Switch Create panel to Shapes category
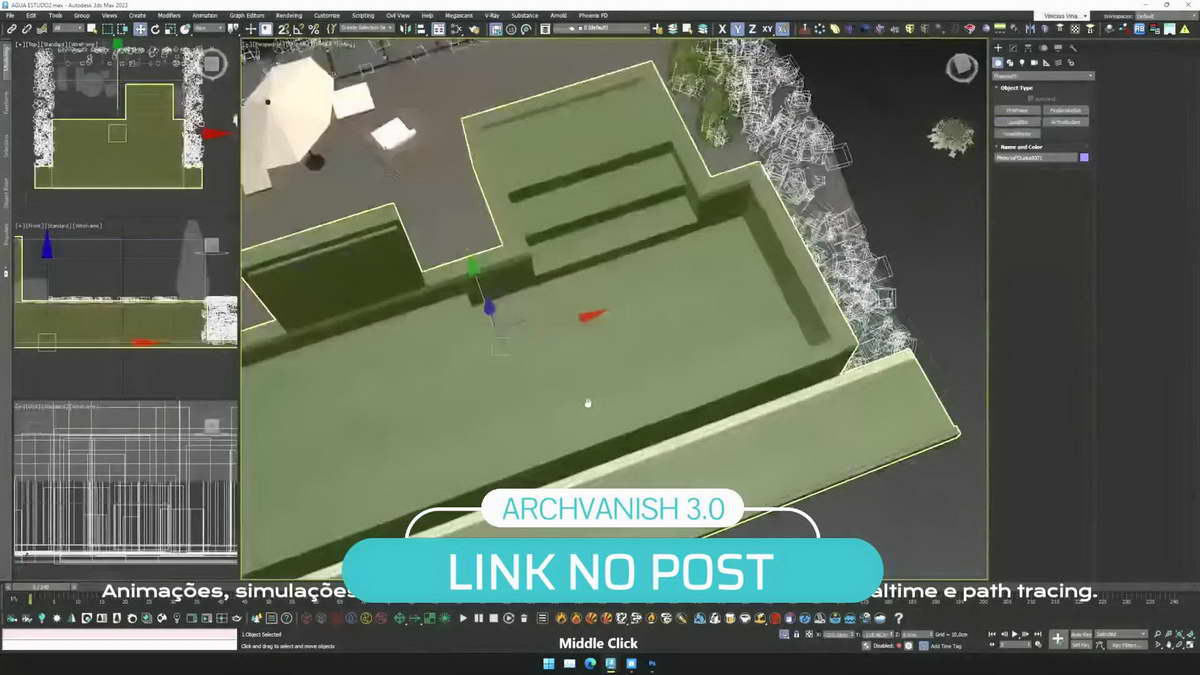The height and width of the screenshot is (675, 1200). coord(1010,62)
